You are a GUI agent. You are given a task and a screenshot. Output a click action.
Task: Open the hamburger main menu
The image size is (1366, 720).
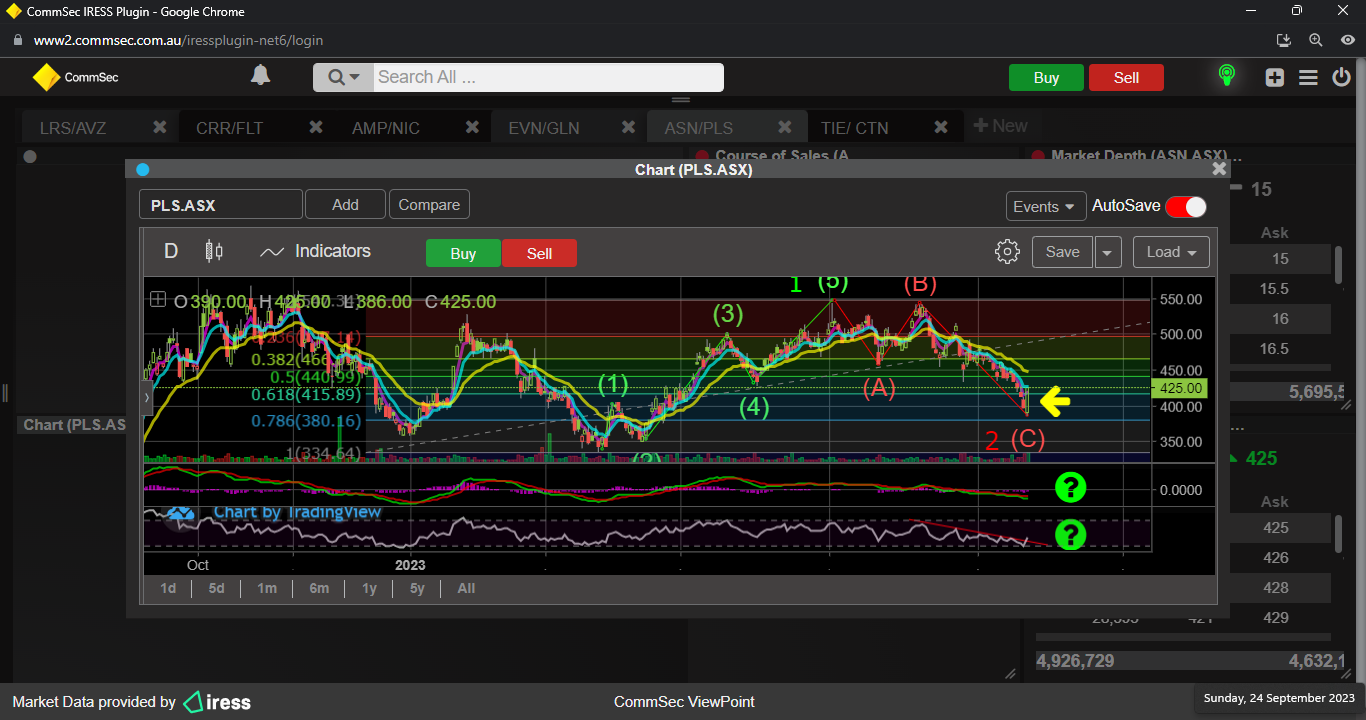[x=1308, y=78]
